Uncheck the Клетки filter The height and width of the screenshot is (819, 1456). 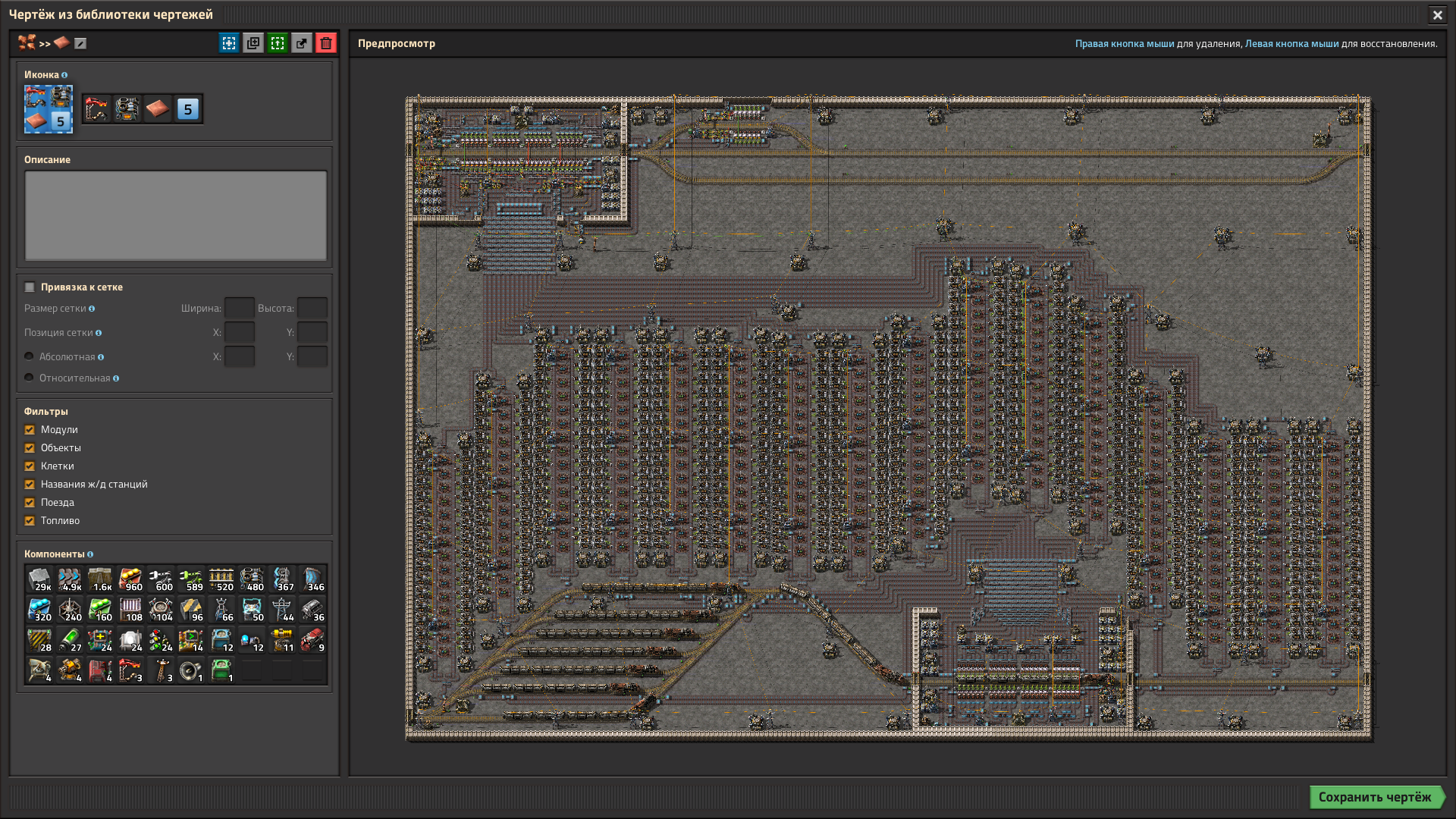point(30,466)
